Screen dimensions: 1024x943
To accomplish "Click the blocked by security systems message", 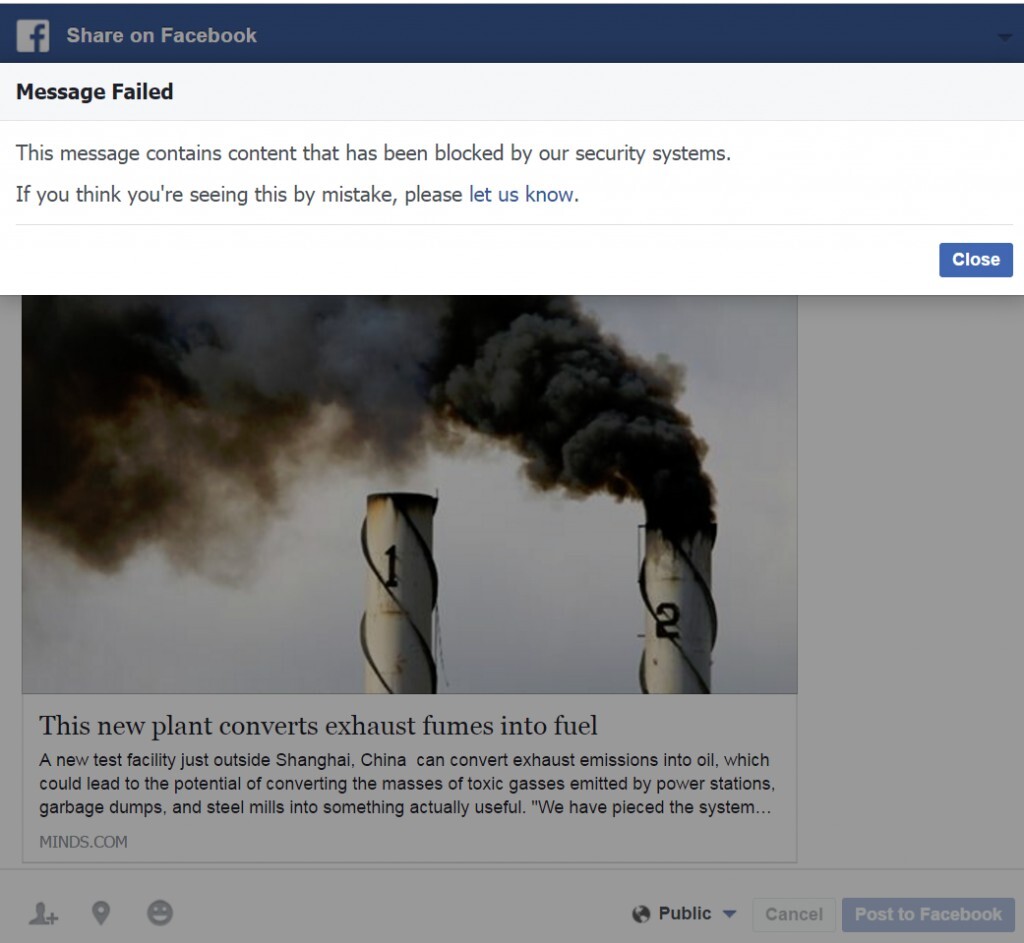I will tap(373, 153).
